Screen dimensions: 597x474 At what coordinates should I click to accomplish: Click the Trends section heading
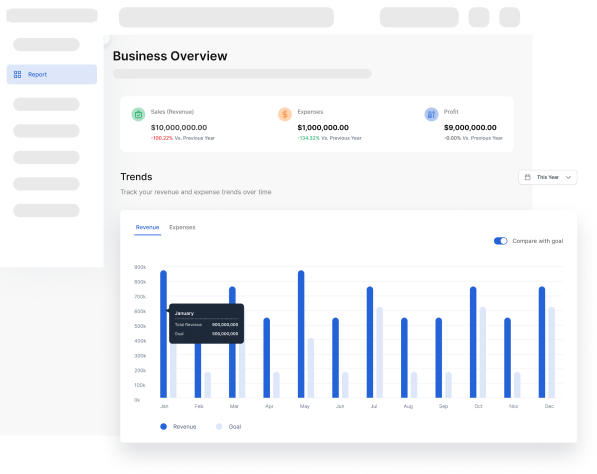point(136,177)
